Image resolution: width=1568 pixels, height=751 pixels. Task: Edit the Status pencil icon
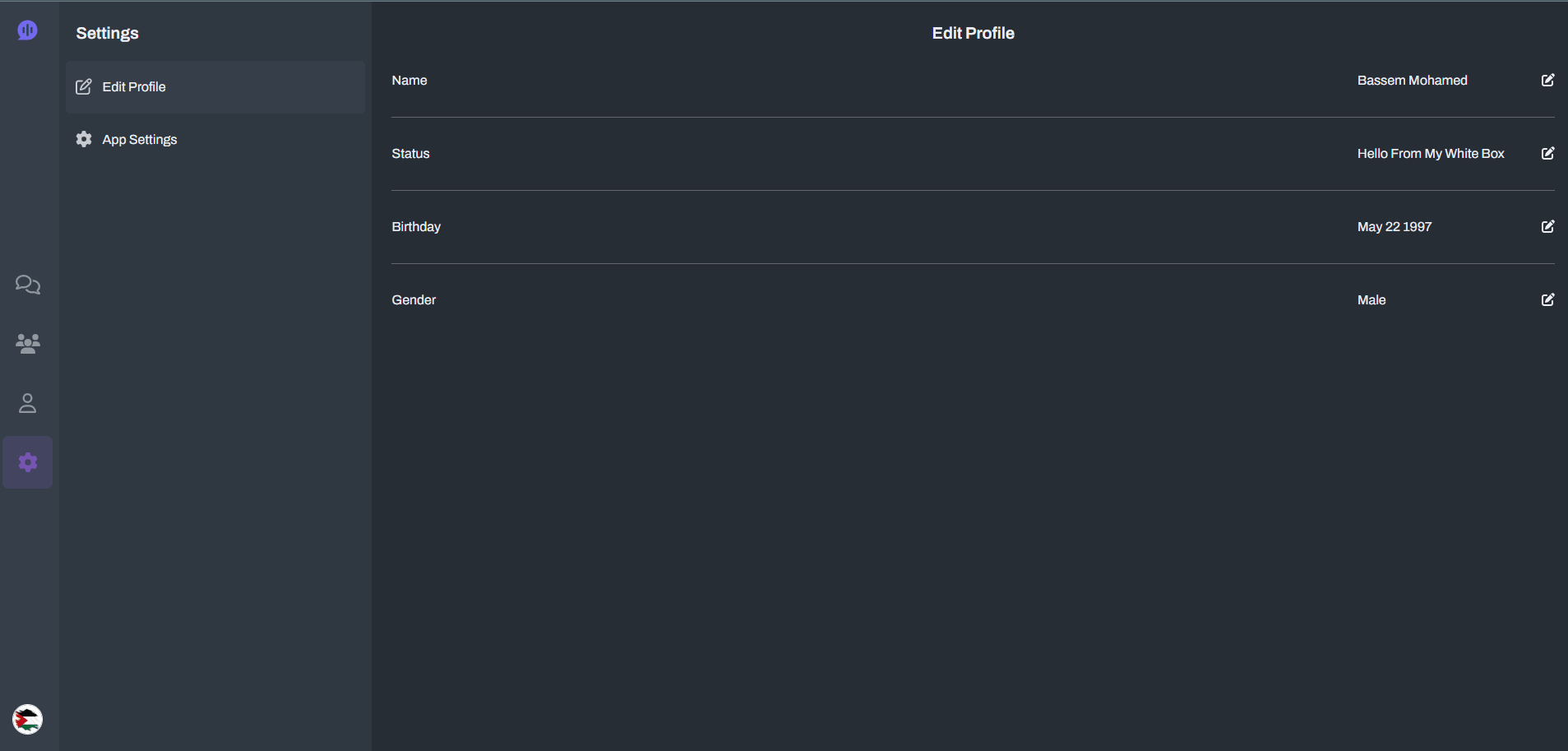coord(1547,153)
